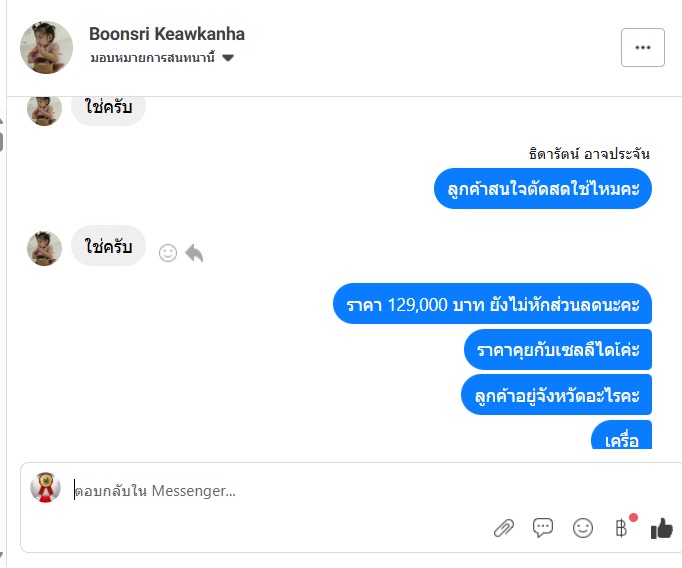This screenshot has height=568, width=682.
Task: Expand the มอบหมายการสนทนานี้ assignment dropdown
Action: (x=228, y=58)
